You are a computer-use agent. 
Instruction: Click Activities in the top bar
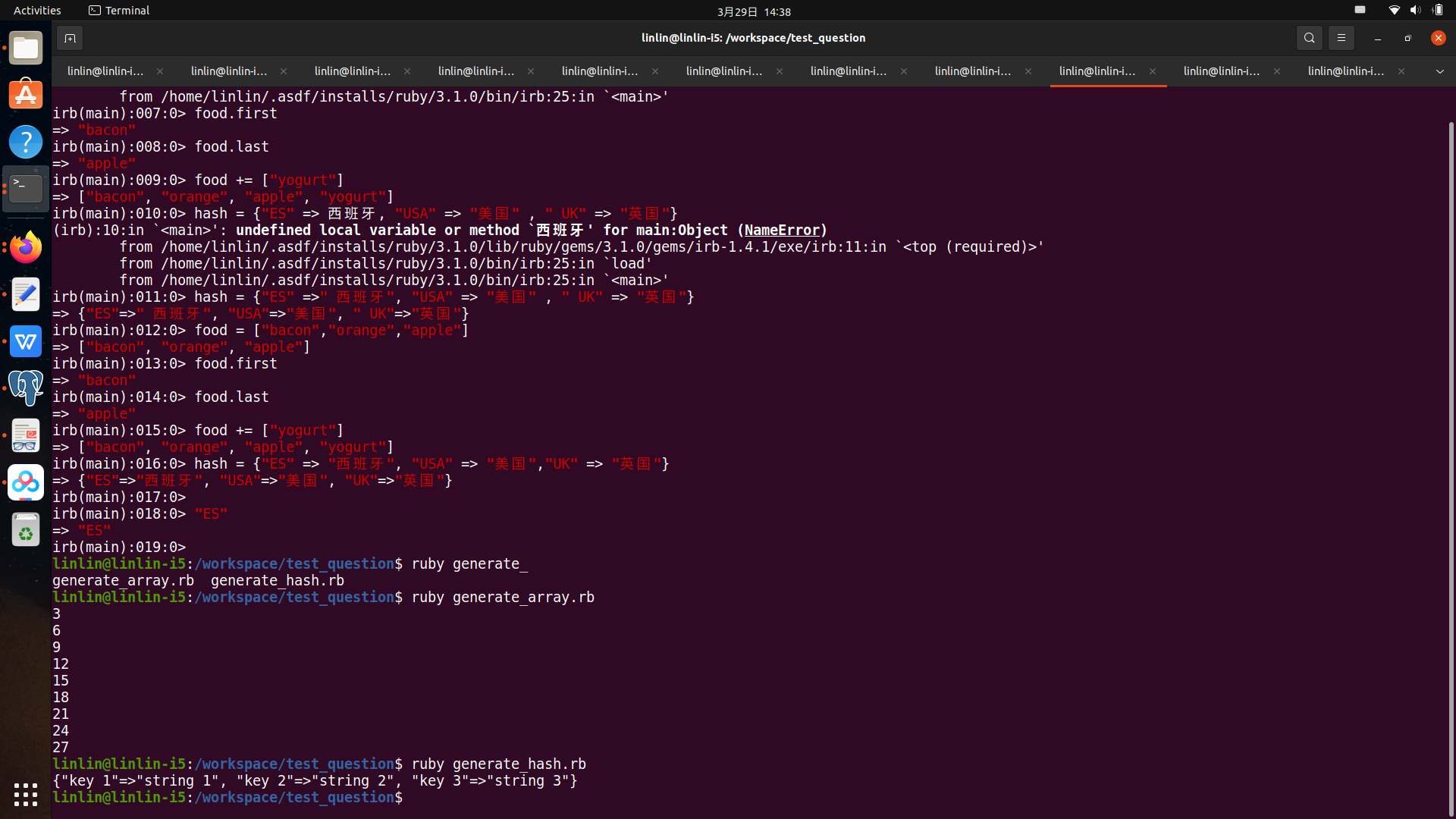pos(37,11)
